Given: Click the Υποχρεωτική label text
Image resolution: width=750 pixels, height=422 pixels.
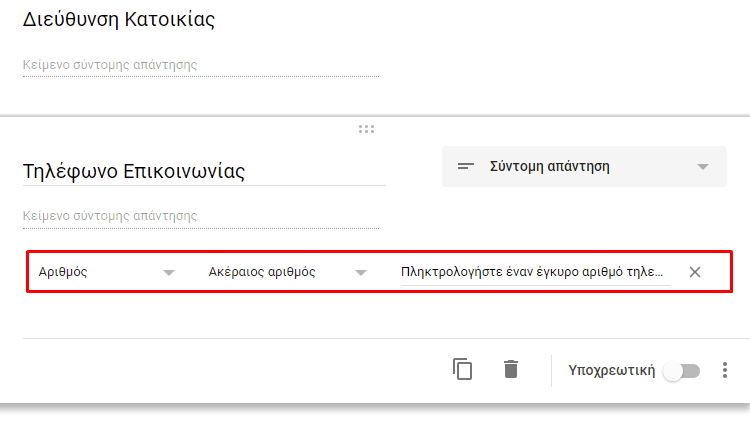Looking at the screenshot, I should click(611, 370).
